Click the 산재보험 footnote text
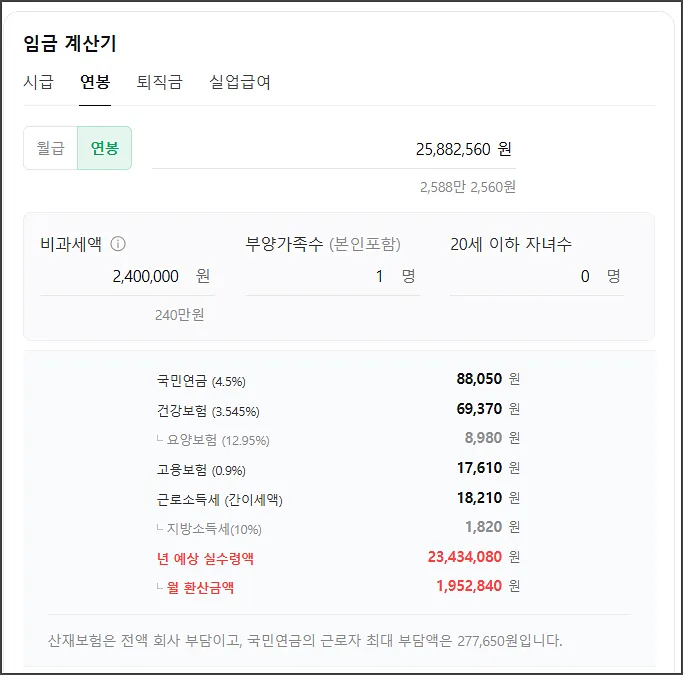The image size is (683, 675). [305, 641]
